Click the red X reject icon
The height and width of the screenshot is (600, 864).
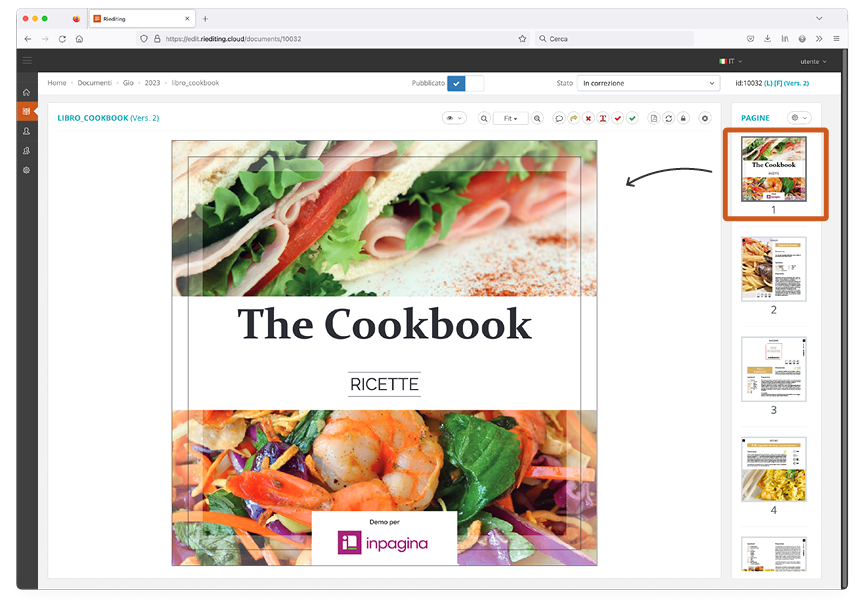click(x=588, y=118)
